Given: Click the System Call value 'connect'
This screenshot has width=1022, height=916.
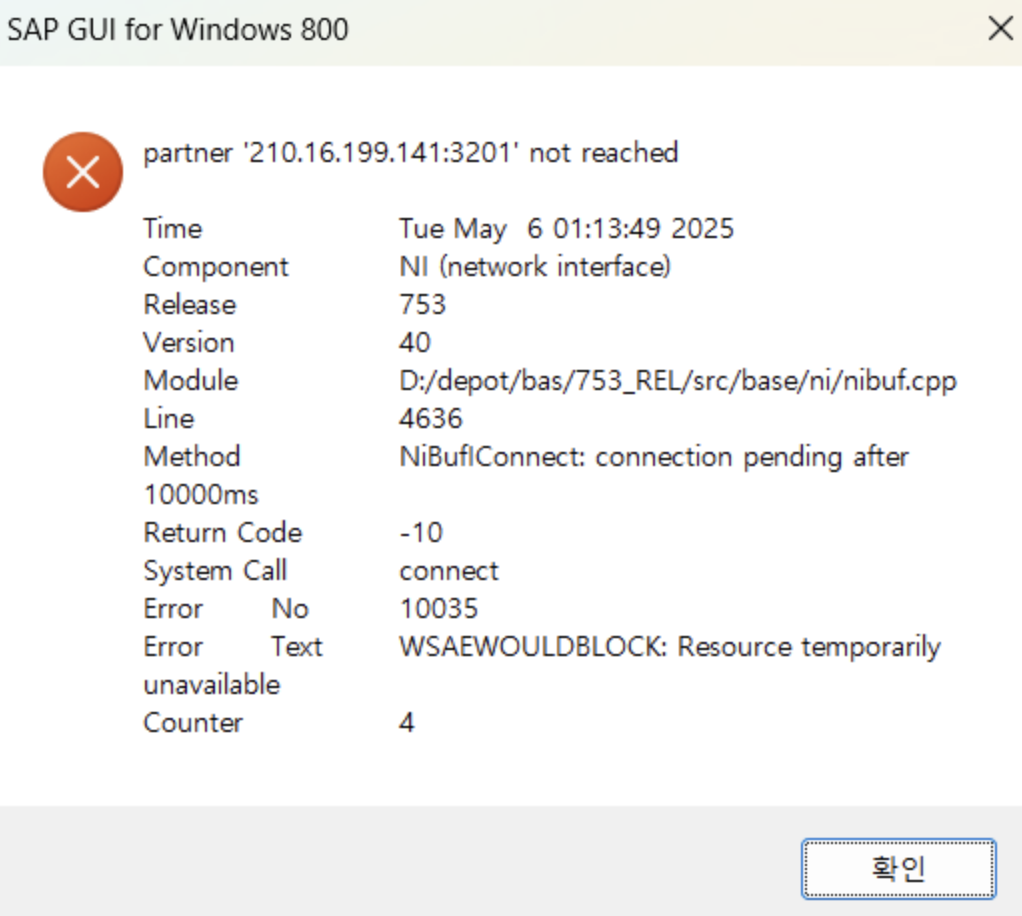Looking at the screenshot, I should pos(448,571).
